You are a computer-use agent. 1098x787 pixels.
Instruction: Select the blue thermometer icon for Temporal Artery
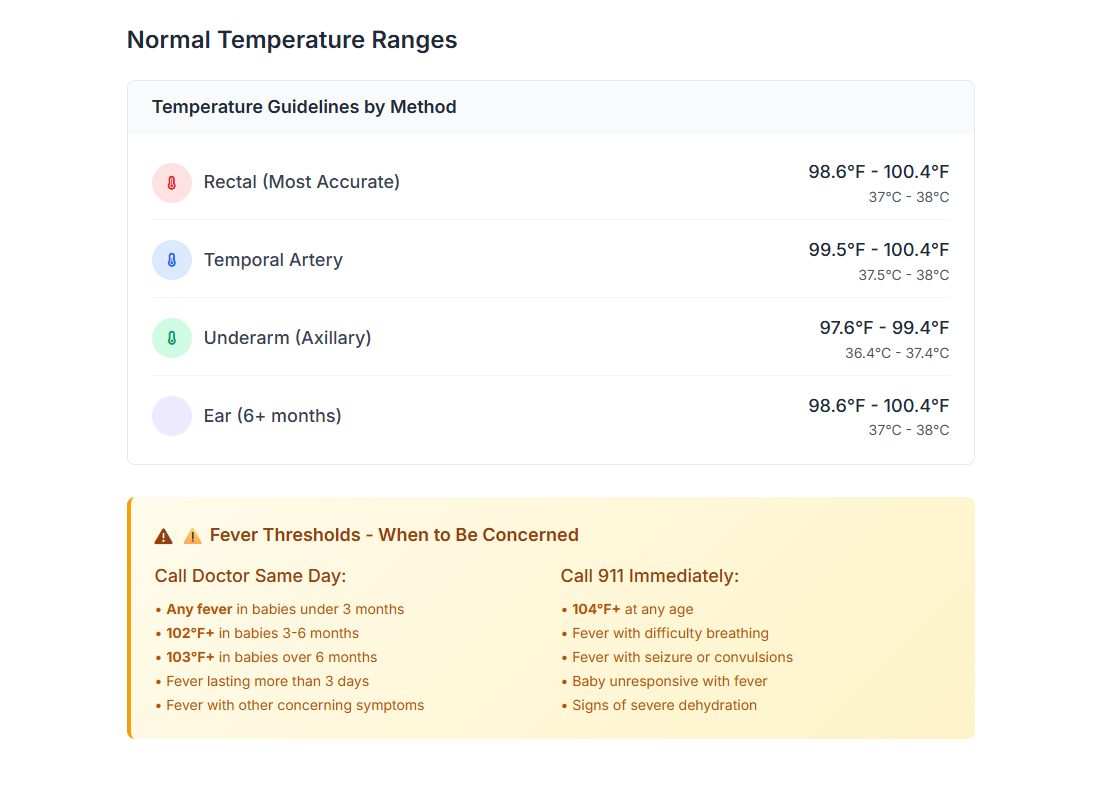[172, 260]
